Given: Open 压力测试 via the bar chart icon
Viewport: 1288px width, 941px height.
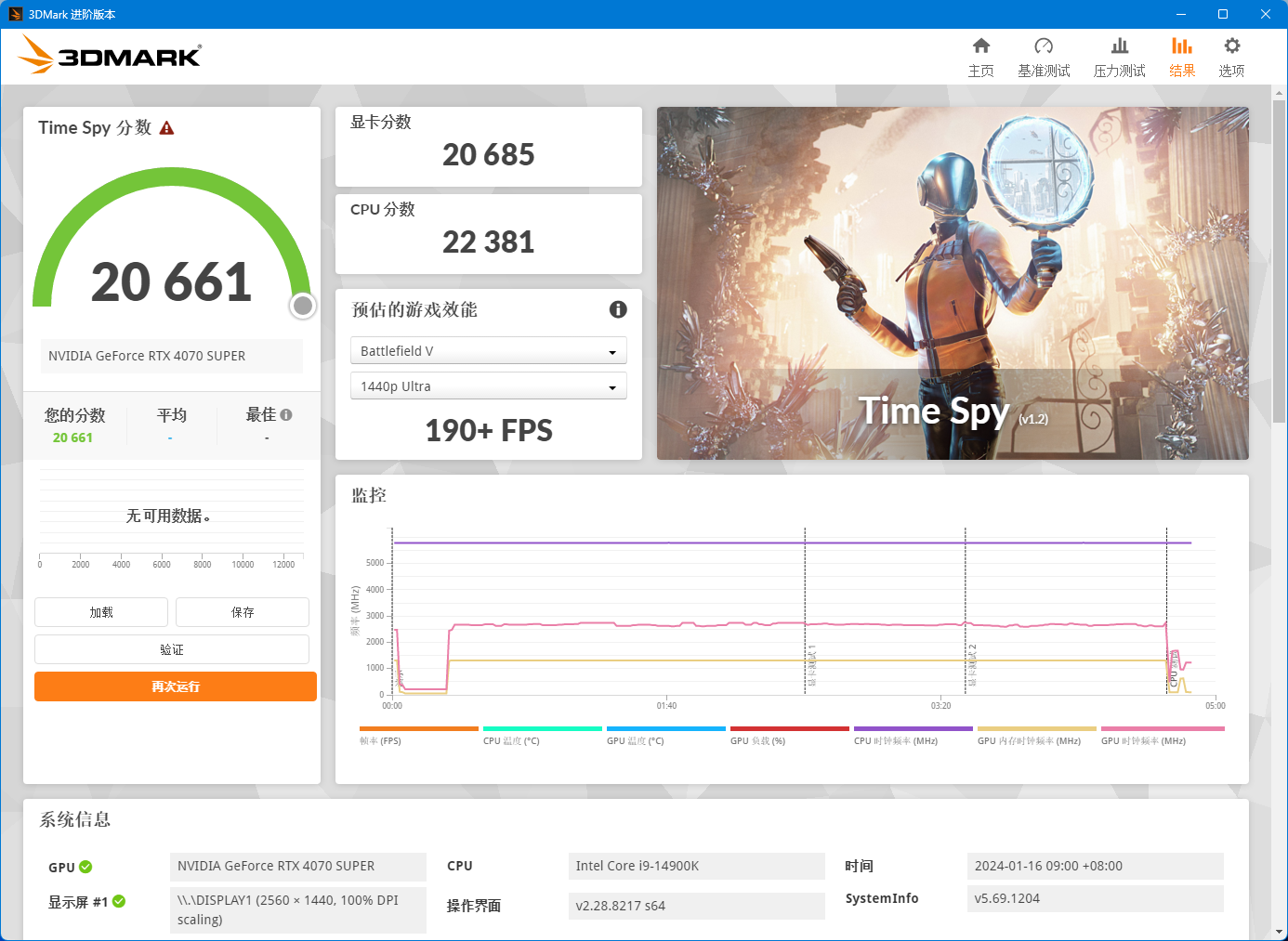Looking at the screenshot, I should (x=1119, y=46).
